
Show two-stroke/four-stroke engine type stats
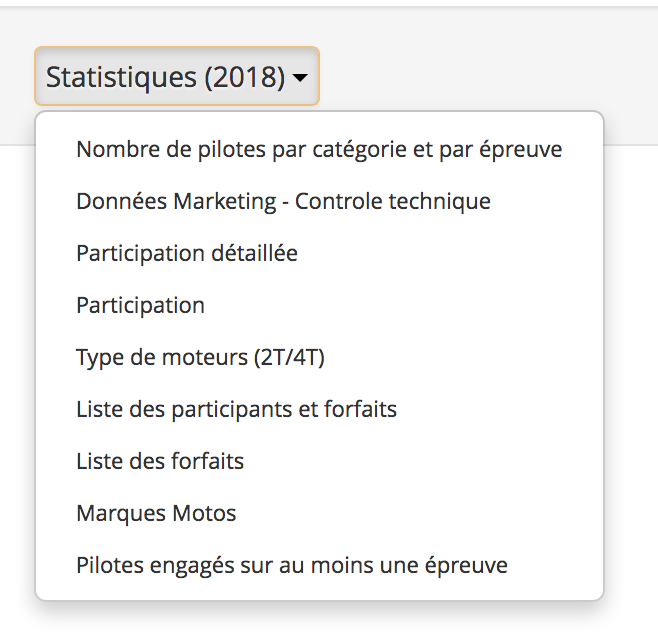pos(201,358)
